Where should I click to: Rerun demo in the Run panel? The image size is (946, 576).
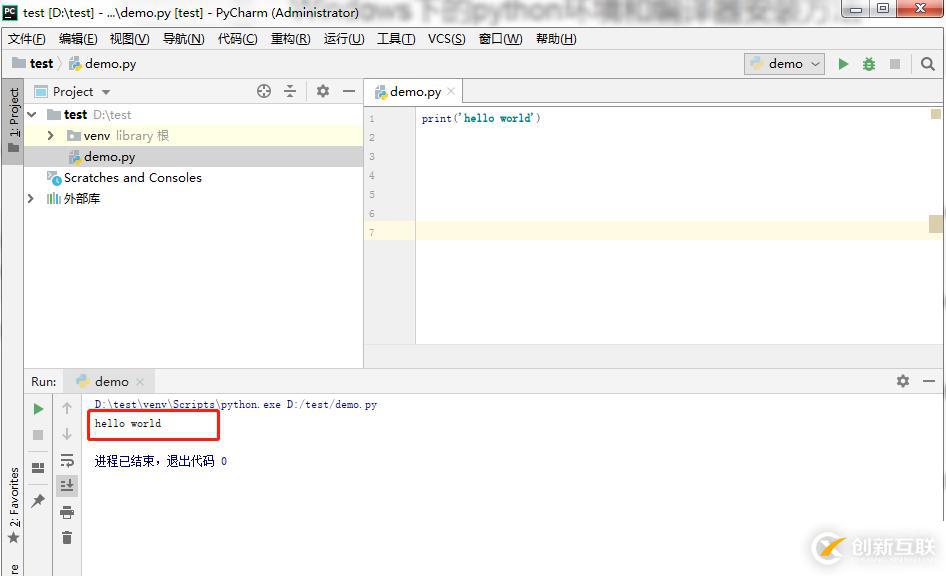[x=38, y=409]
